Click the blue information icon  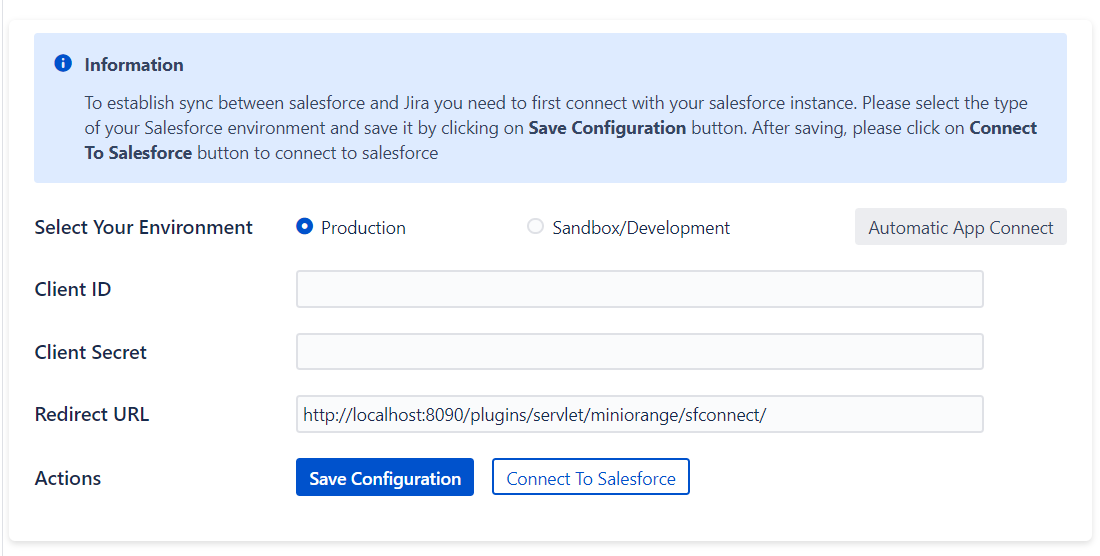[x=63, y=64]
